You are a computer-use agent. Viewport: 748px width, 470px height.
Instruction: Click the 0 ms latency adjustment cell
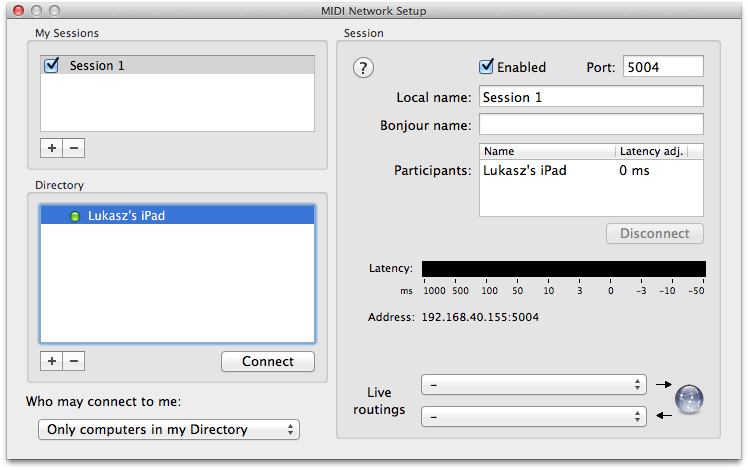[x=634, y=170]
